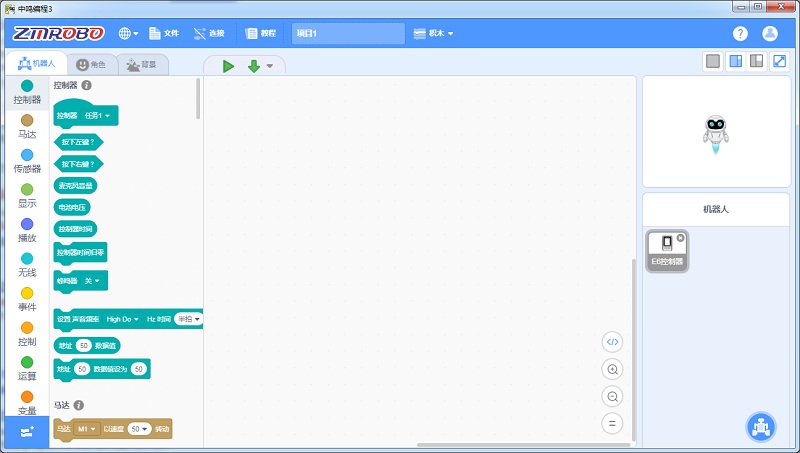Toggle the code view icon
Image resolution: width=800 pixels, height=453 pixels.
pyautogui.click(x=612, y=342)
